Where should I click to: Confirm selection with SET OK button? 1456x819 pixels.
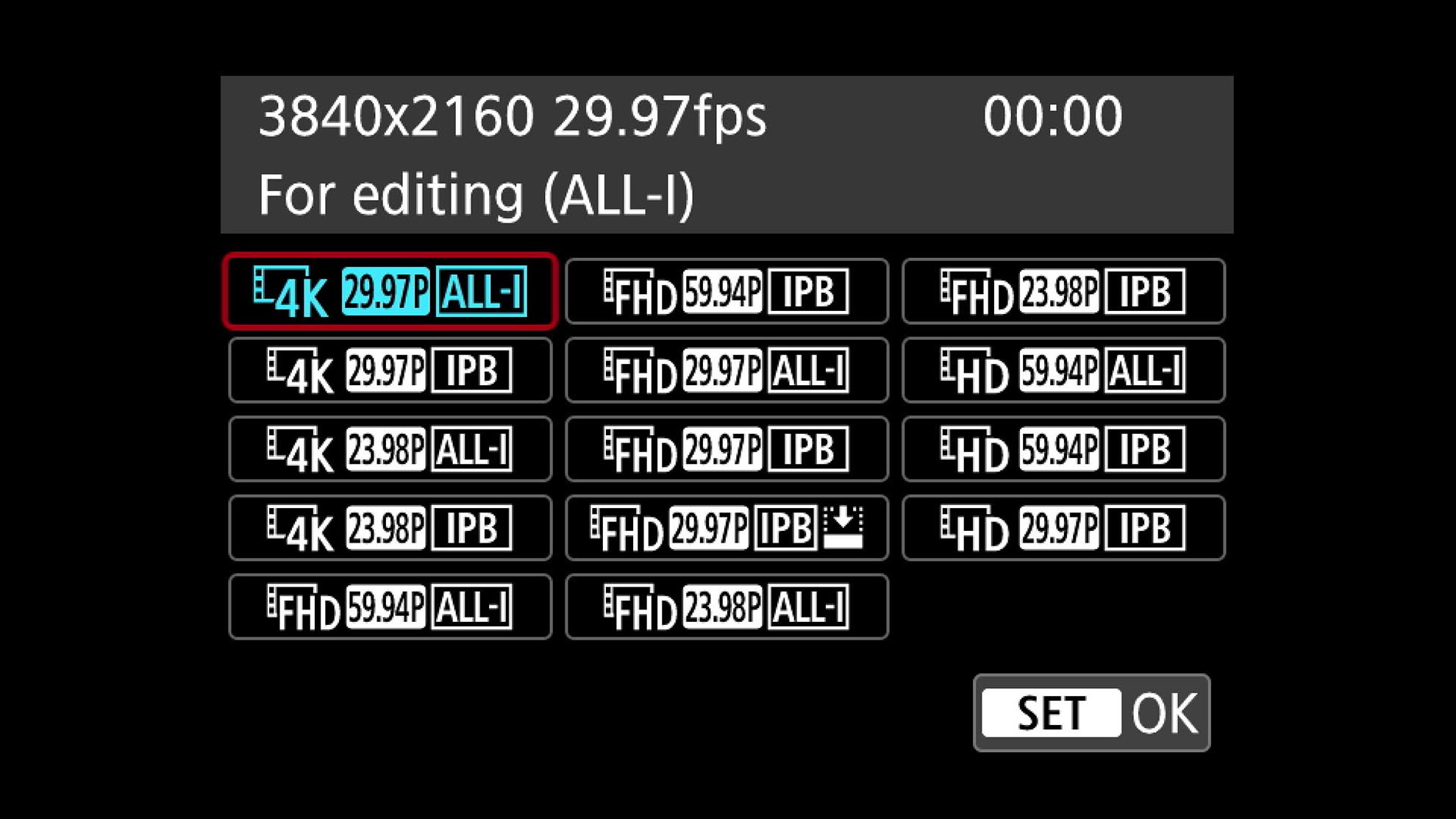pyautogui.click(x=1091, y=712)
